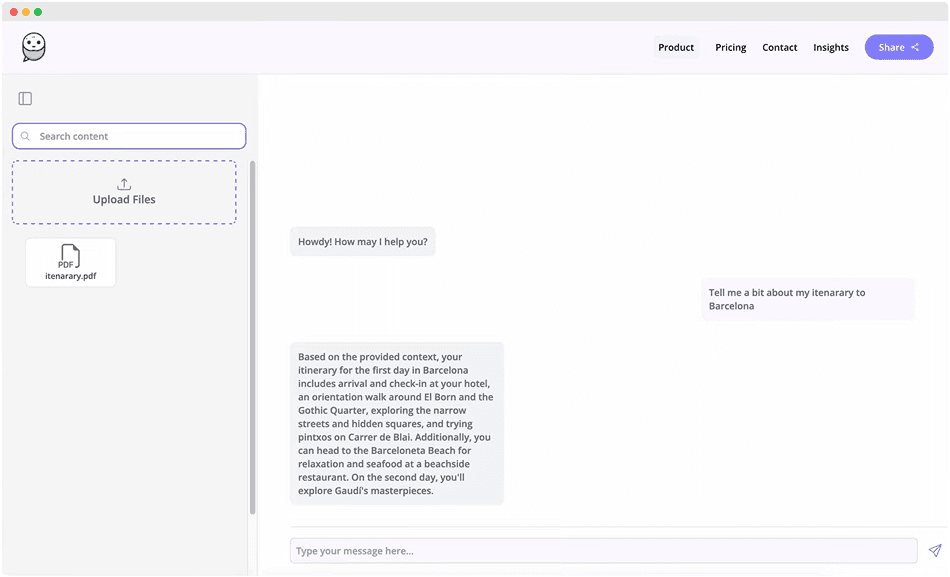Image resolution: width=950 pixels, height=577 pixels.
Task: Click the upload arrow icon
Action: [x=124, y=184]
